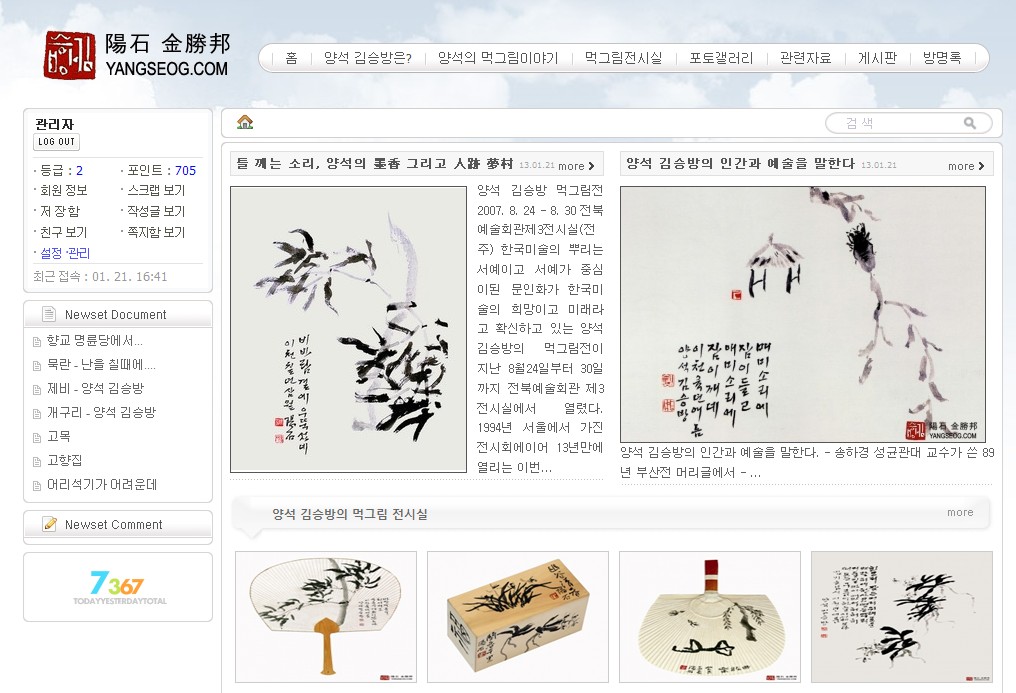Open the 회원 정보 link
Image resolution: width=1016 pixels, height=693 pixels.
64,190
